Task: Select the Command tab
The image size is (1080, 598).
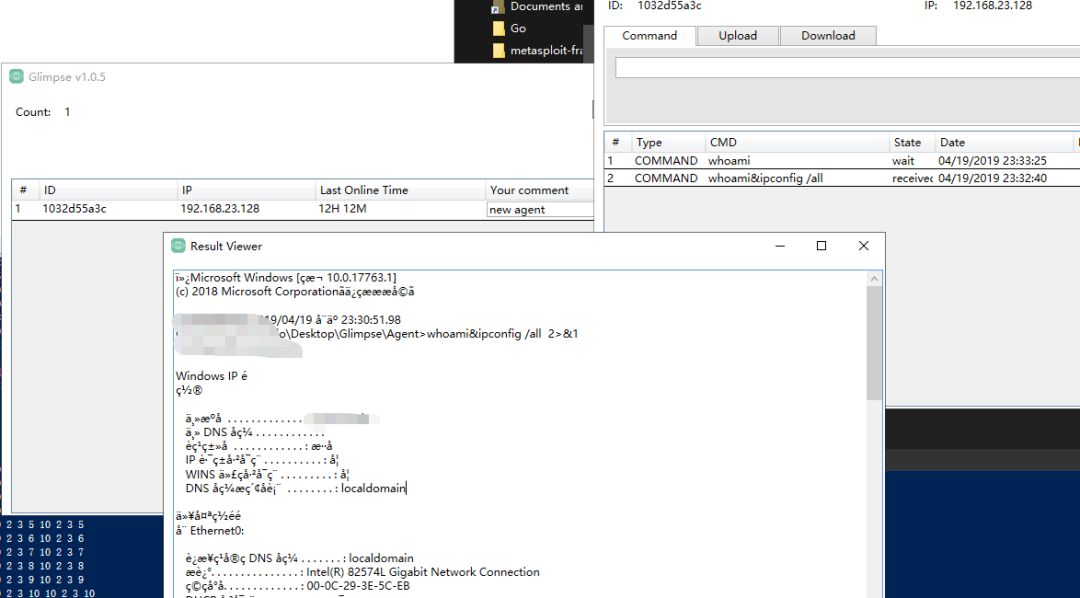Action: click(x=649, y=36)
